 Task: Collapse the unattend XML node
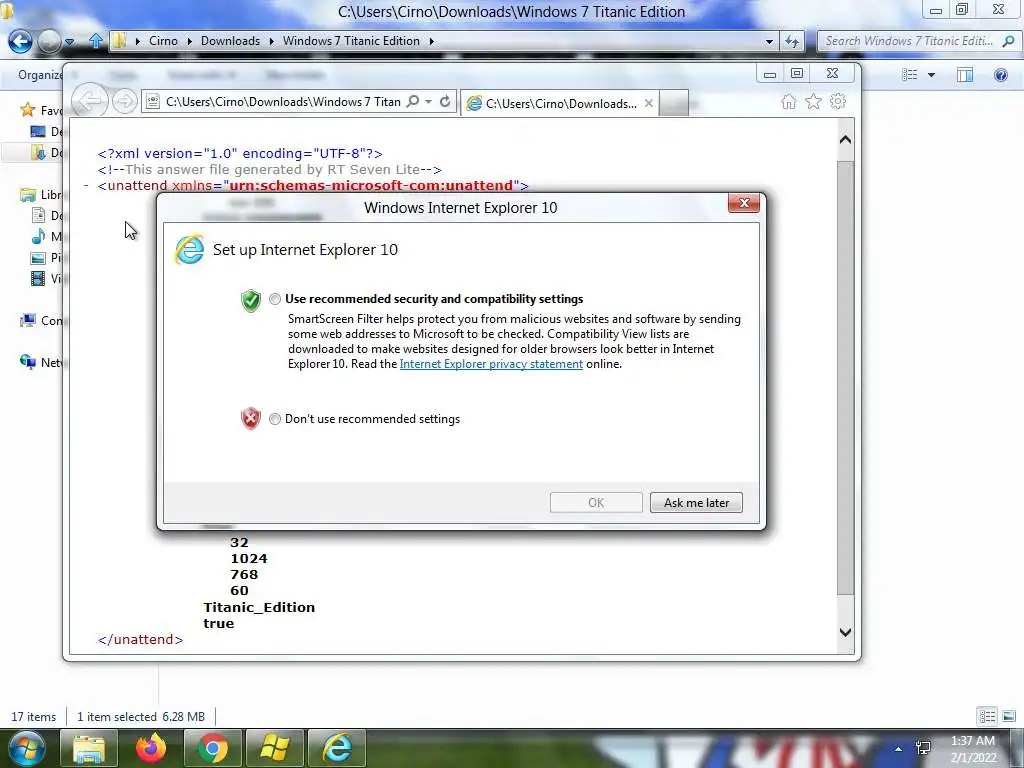(x=86, y=185)
